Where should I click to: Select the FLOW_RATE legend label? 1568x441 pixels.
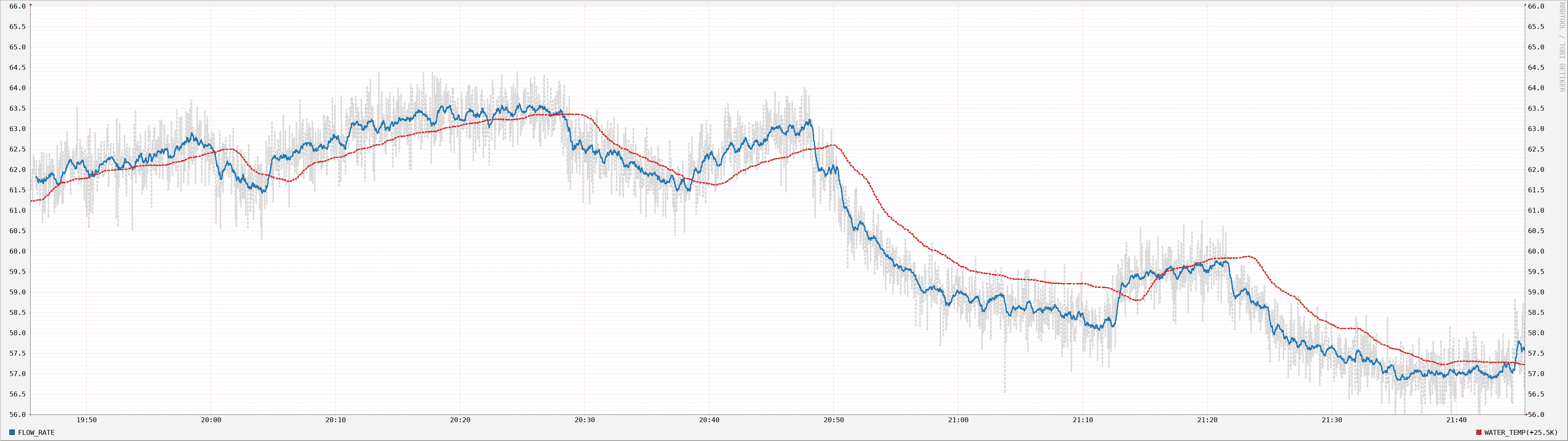click(36, 432)
